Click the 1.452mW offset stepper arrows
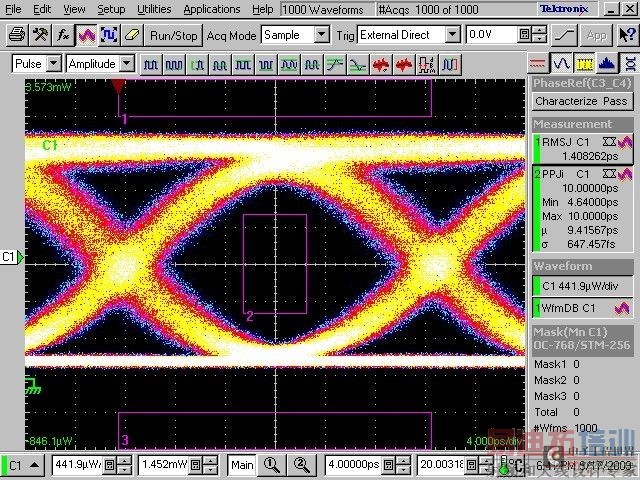Screen dimensions: 640x480 [x=211, y=465]
